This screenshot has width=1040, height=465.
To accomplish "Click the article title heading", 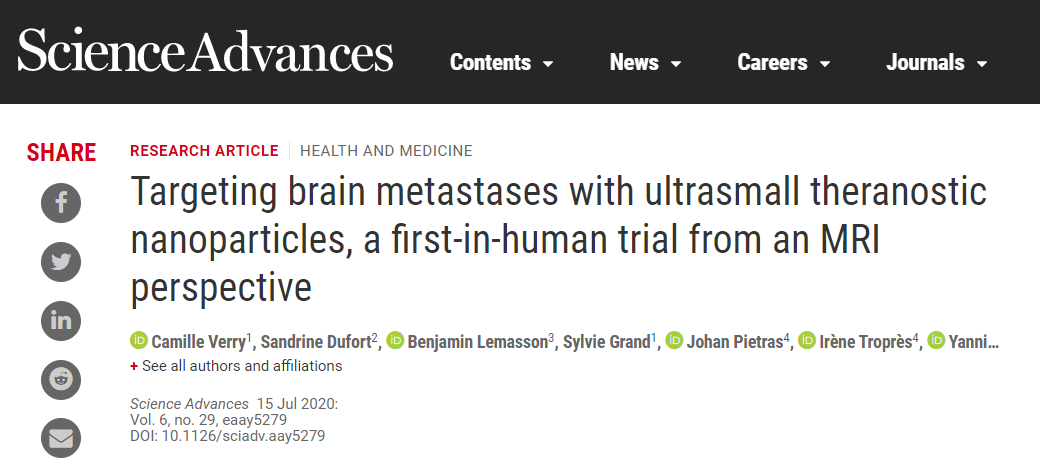I will point(558,239).
